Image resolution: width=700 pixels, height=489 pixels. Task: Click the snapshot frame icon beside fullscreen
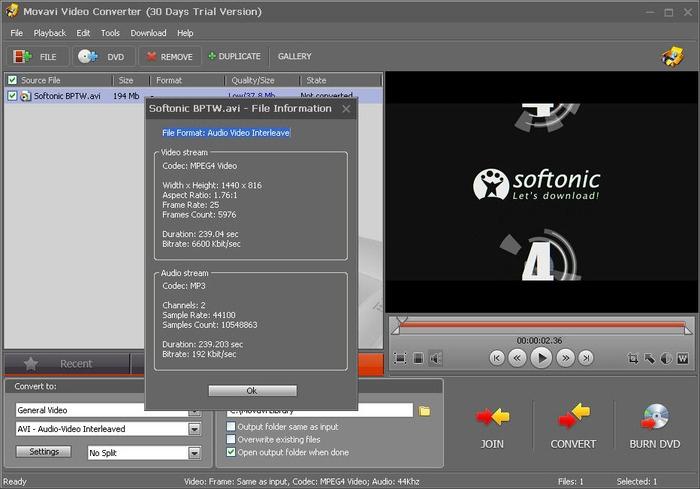click(418, 358)
